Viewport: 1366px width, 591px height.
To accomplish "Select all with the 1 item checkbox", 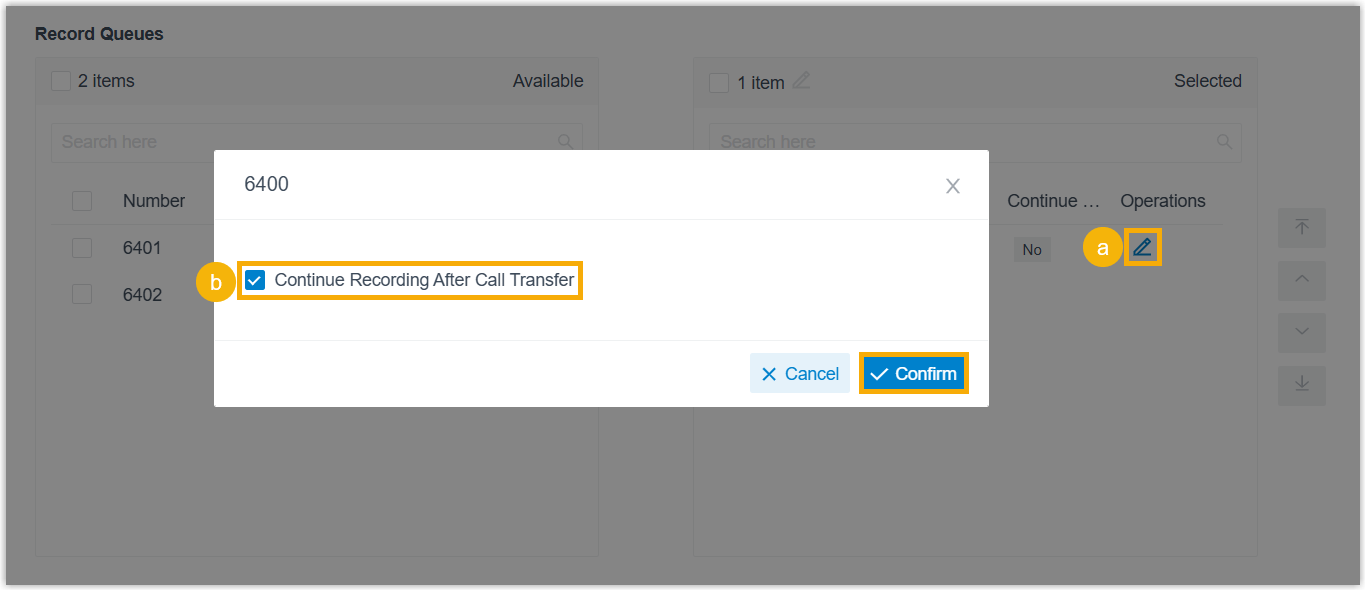I will 719,83.
